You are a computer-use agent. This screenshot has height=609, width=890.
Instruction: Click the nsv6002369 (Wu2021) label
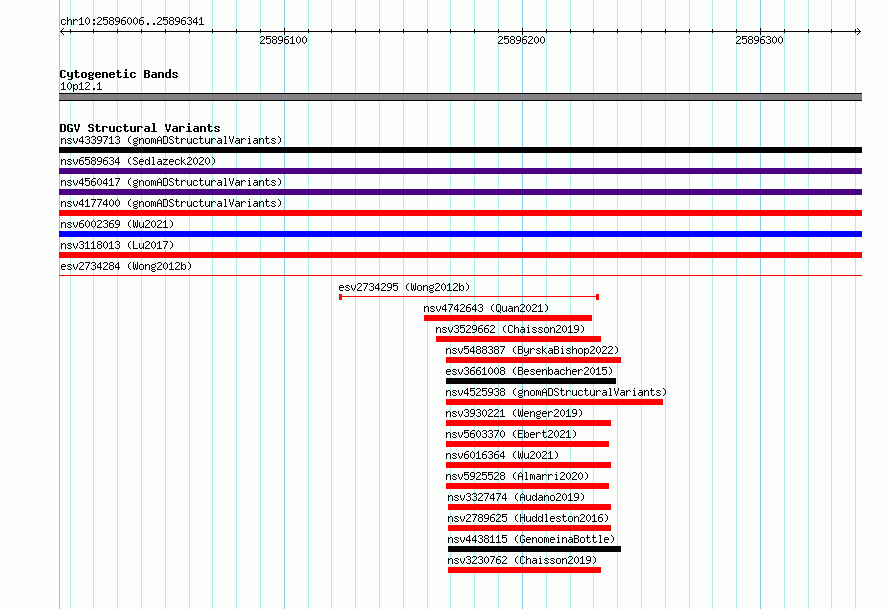[117, 224]
